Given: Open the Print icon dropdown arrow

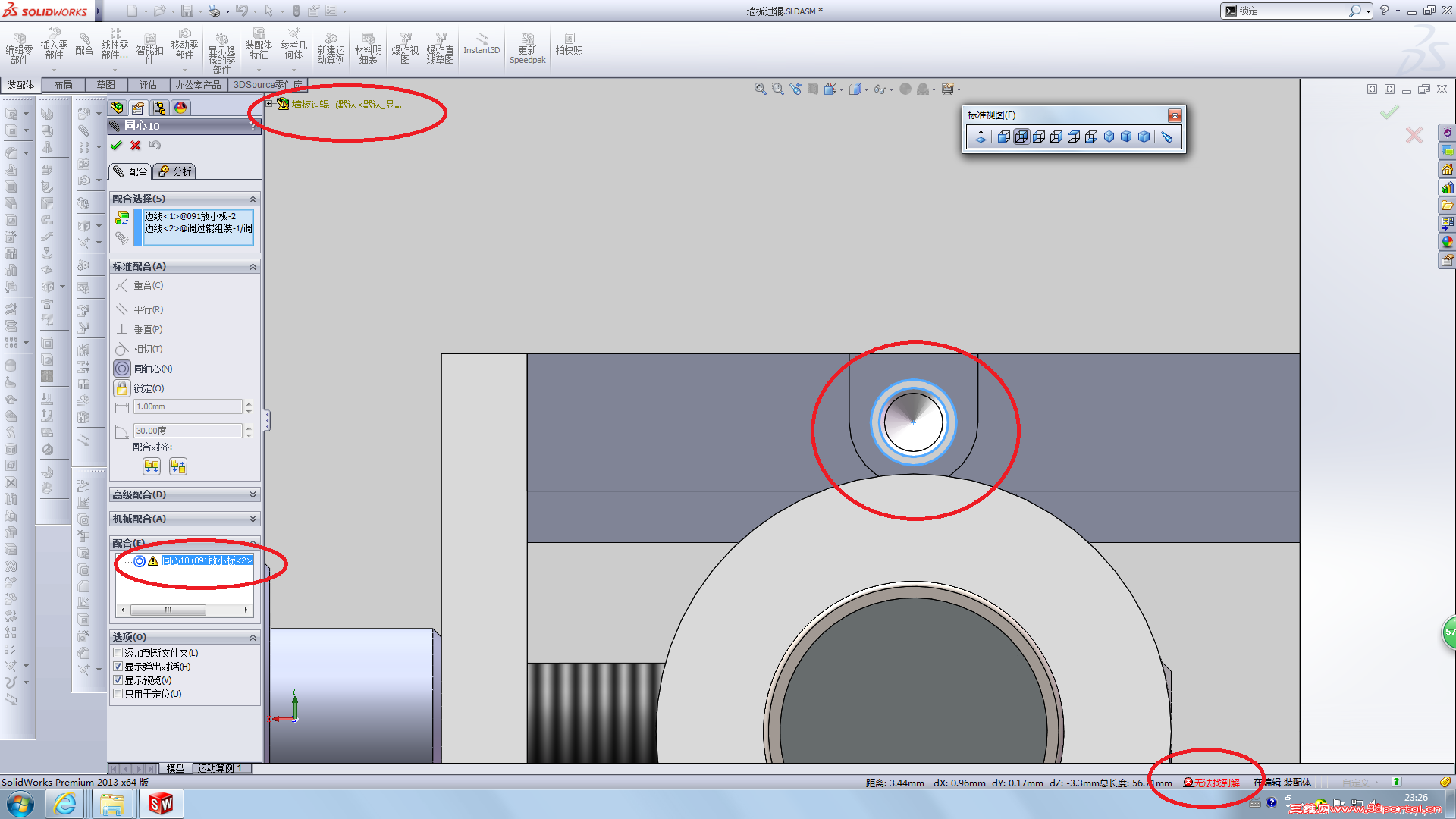Looking at the screenshot, I should coord(227,11).
